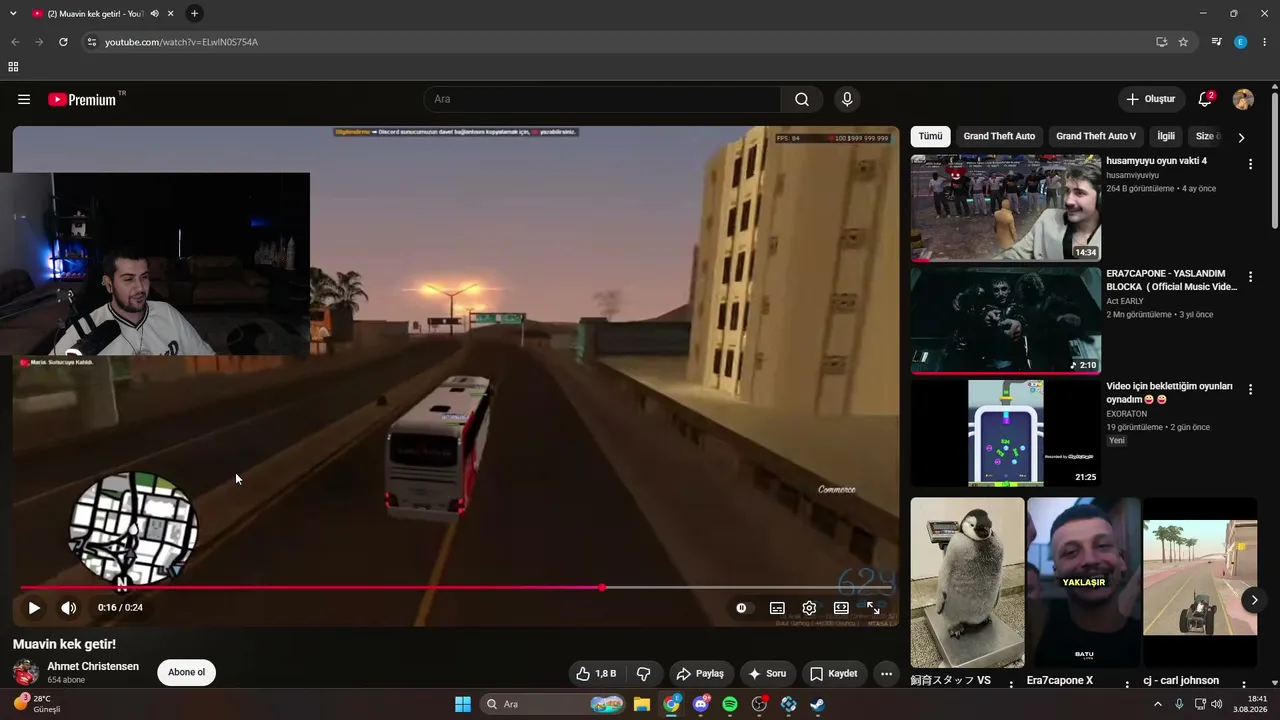This screenshot has width=1280, height=720.
Task: Go back to the previous page
Action: [15, 42]
